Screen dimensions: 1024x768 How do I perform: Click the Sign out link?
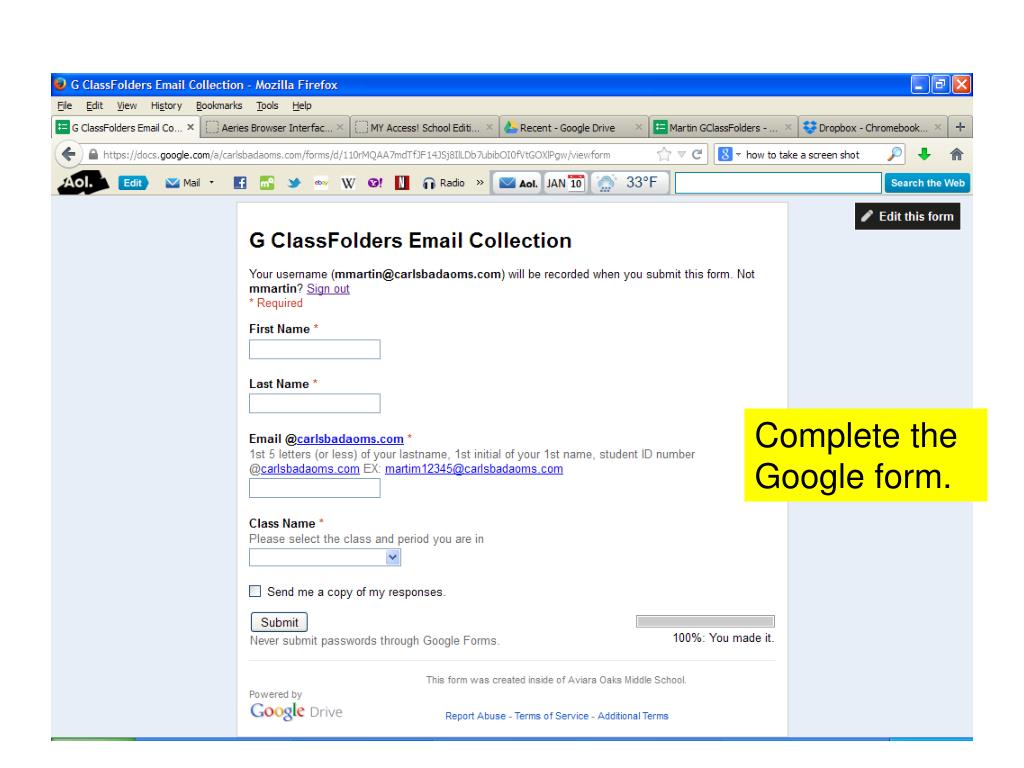(x=328, y=289)
